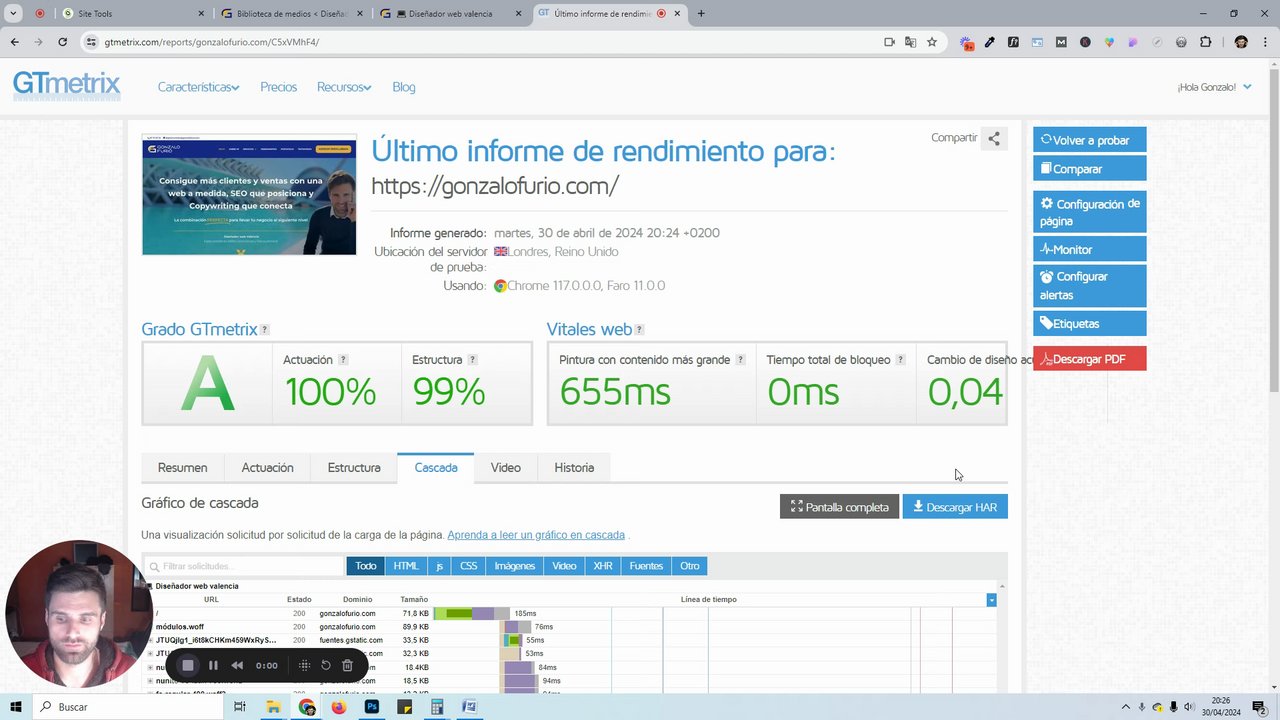Open the Chrome three-dot menu
1280x720 pixels.
pos(1264,42)
